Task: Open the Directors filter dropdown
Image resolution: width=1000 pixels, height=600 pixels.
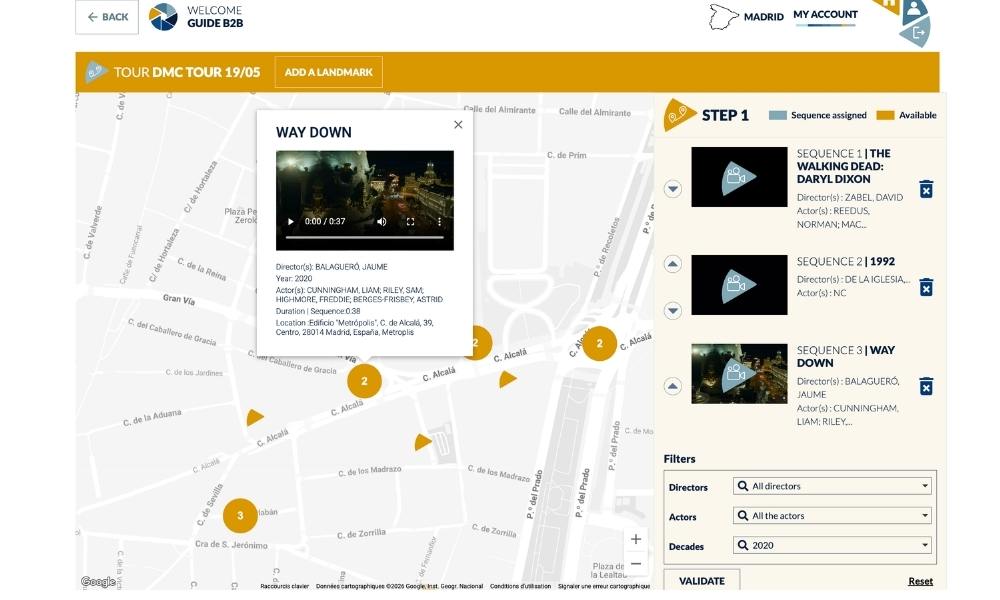Action: [x=833, y=486]
